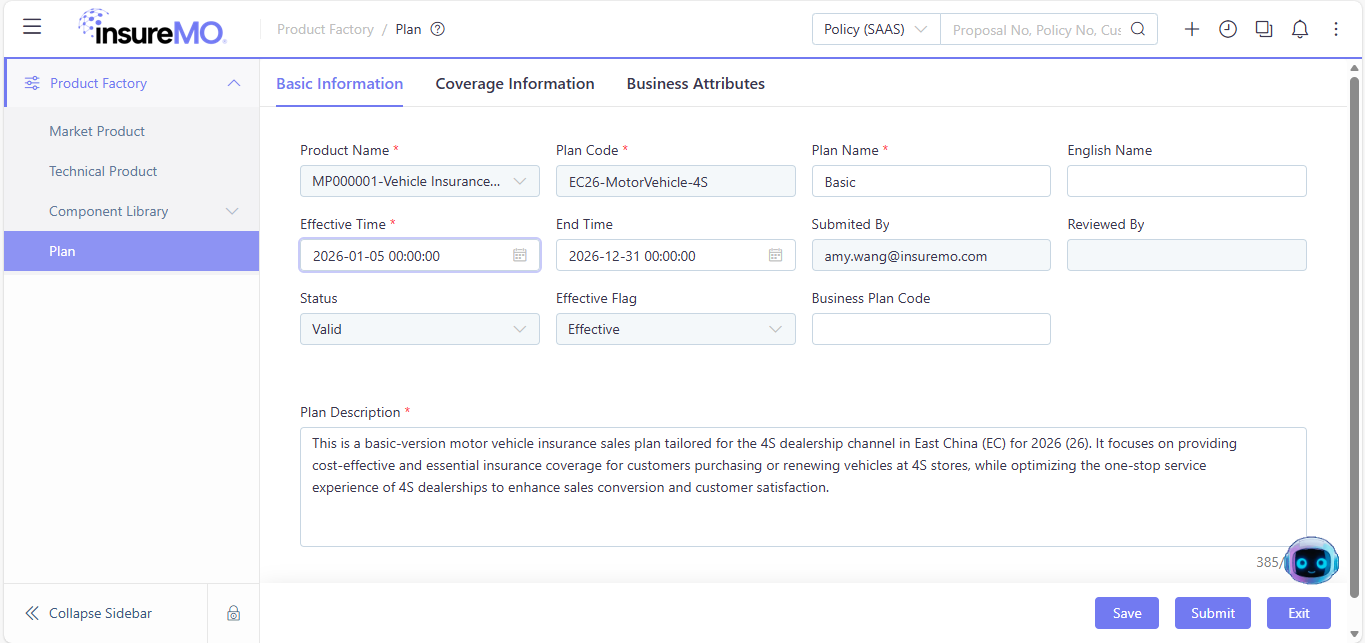Viewport: 1365px width, 643px height.
Task: Open the chatbot assistant robot icon
Action: point(1311,562)
